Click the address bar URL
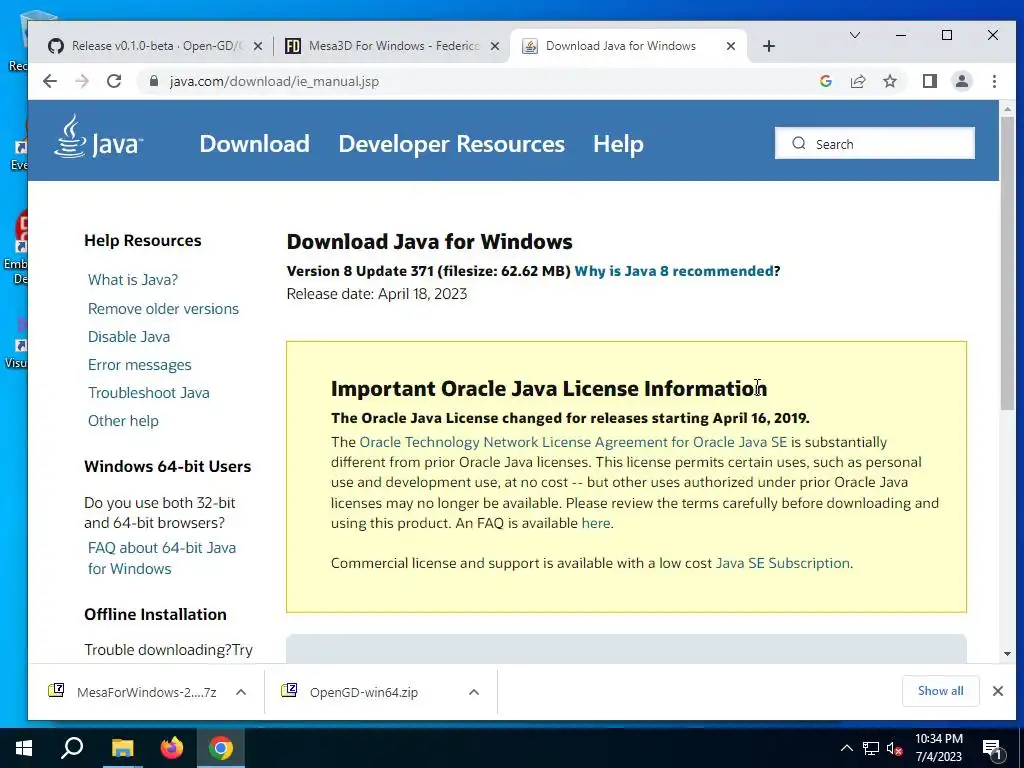 (274, 82)
